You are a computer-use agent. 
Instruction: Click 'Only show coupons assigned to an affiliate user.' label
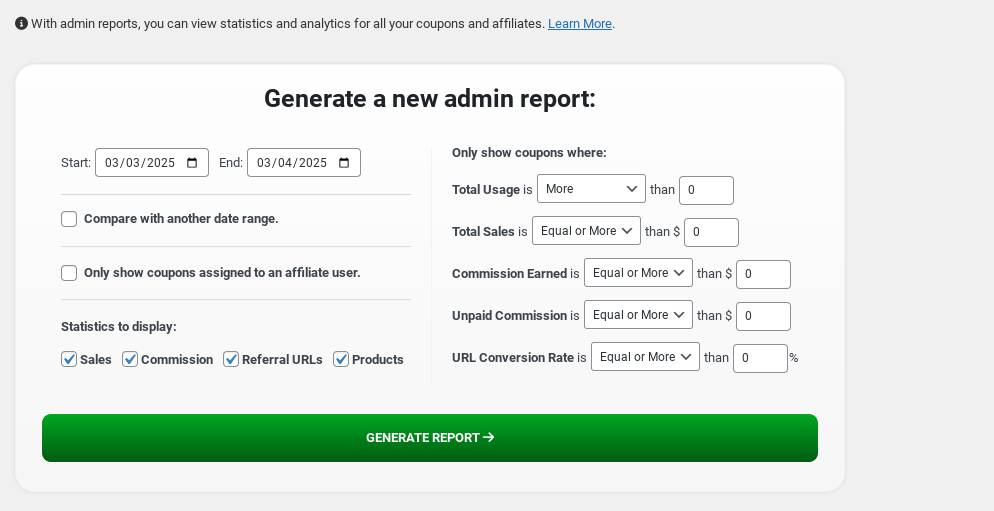coord(222,273)
